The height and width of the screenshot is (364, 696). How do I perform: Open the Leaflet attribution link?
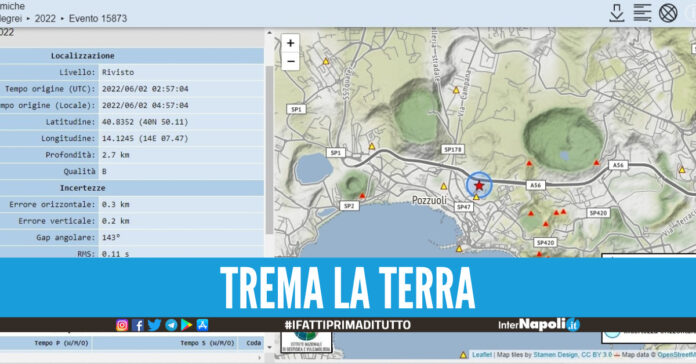tap(482, 355)
